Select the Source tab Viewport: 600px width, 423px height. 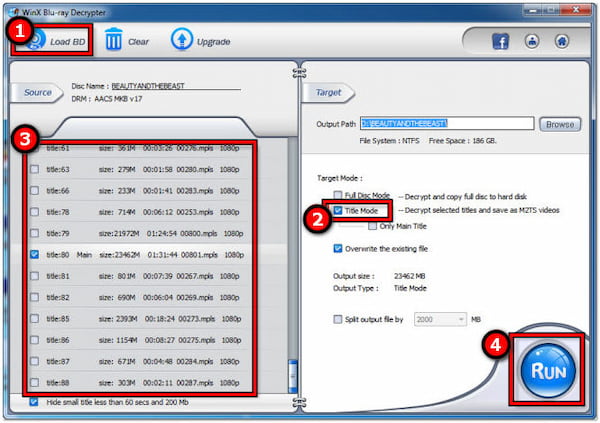pyautogui.click(x=37, y=92)
